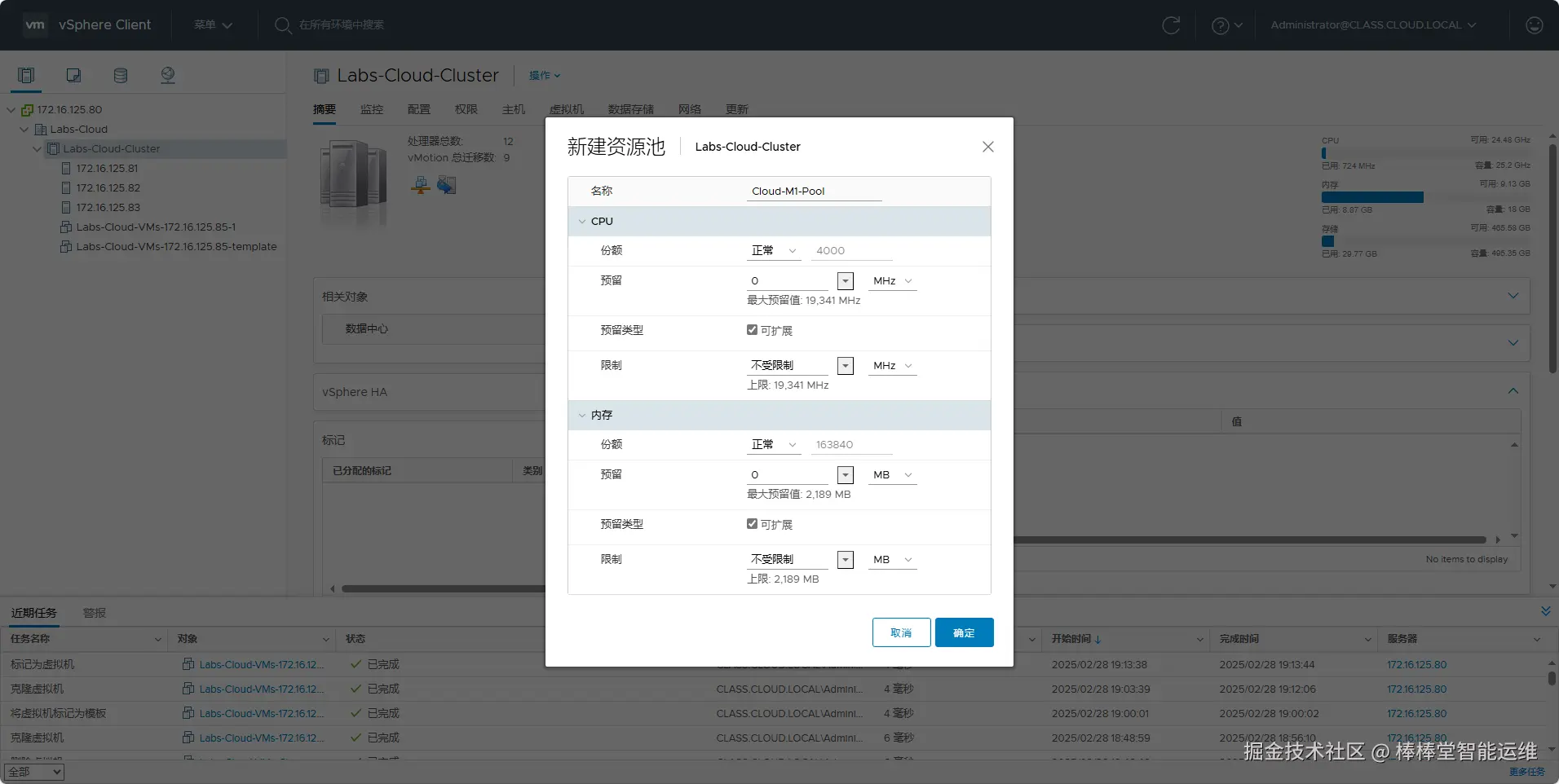Click the memory reservation value input
The height and width of the screenshot is (784, 1559).
788,475
